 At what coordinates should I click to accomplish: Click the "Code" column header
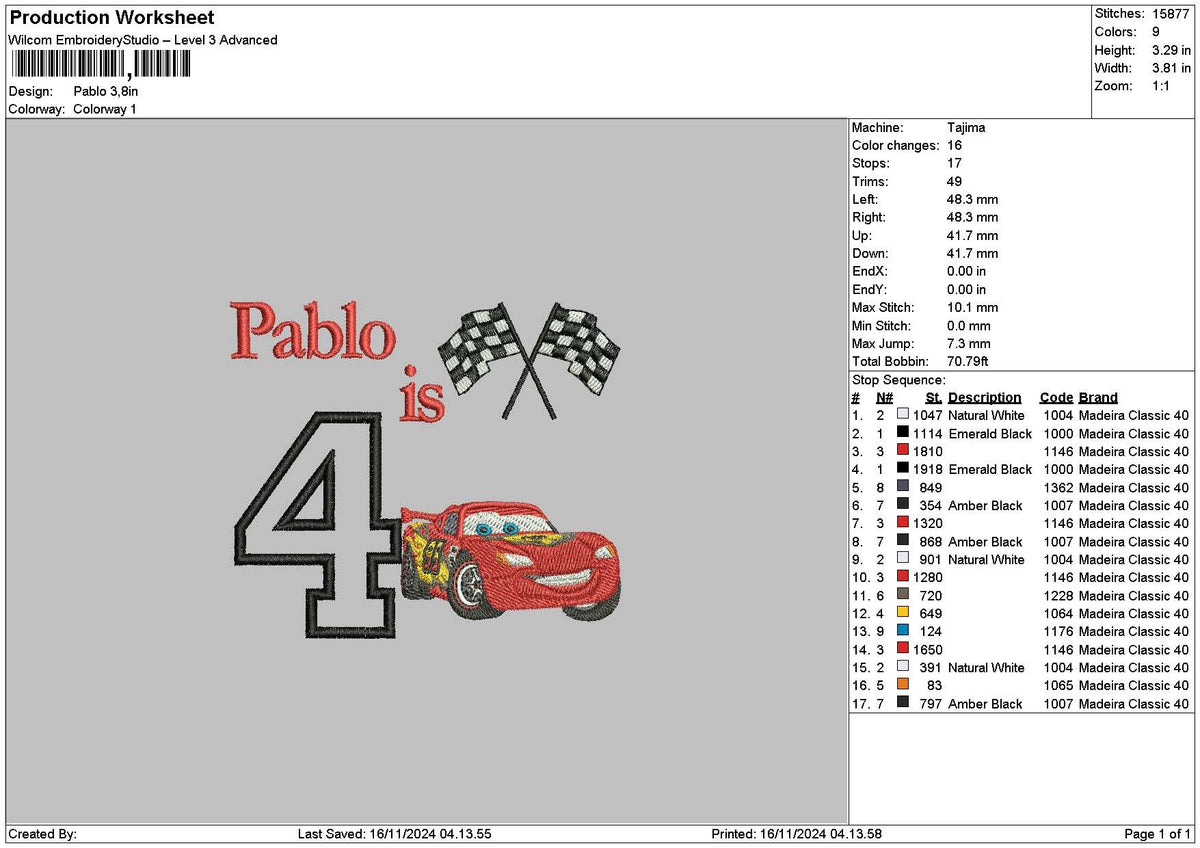1056,398
